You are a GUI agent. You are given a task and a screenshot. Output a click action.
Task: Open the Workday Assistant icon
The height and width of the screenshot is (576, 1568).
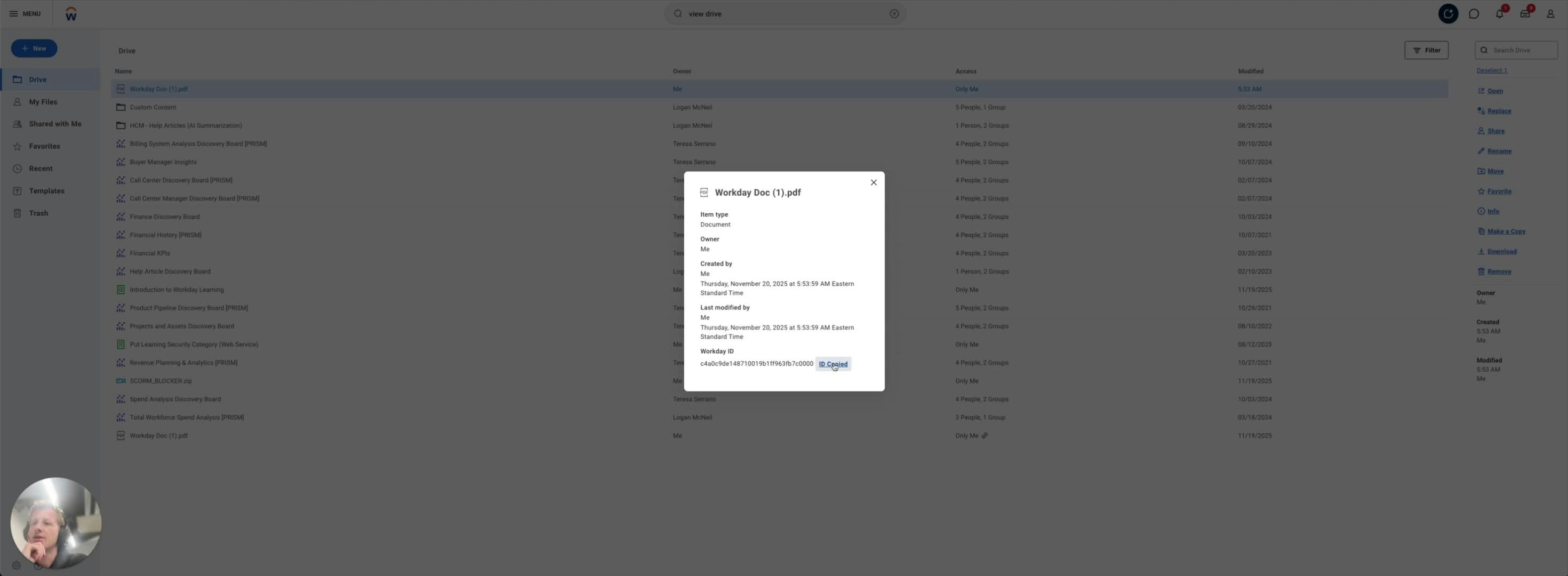[x=1449, y=13]
